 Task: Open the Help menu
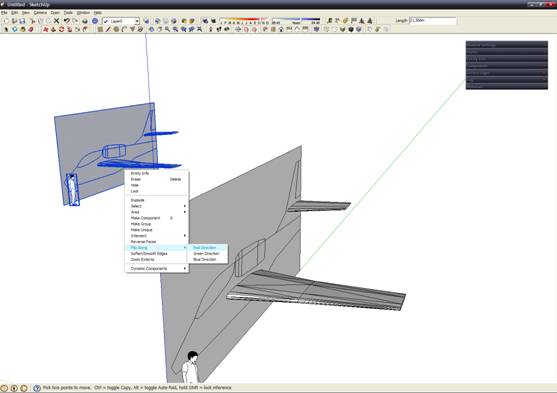(x=97, y=12)
